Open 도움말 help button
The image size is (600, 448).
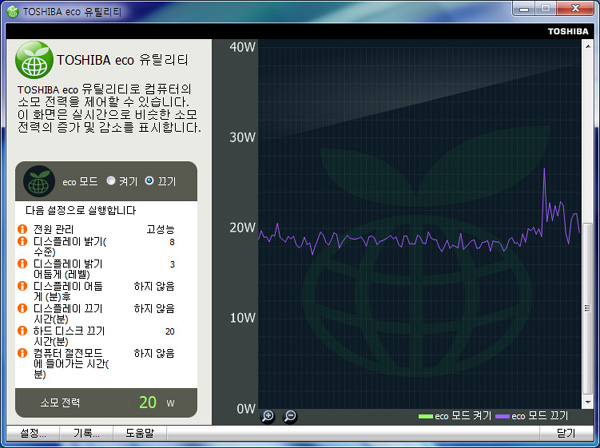click(140, 433)
